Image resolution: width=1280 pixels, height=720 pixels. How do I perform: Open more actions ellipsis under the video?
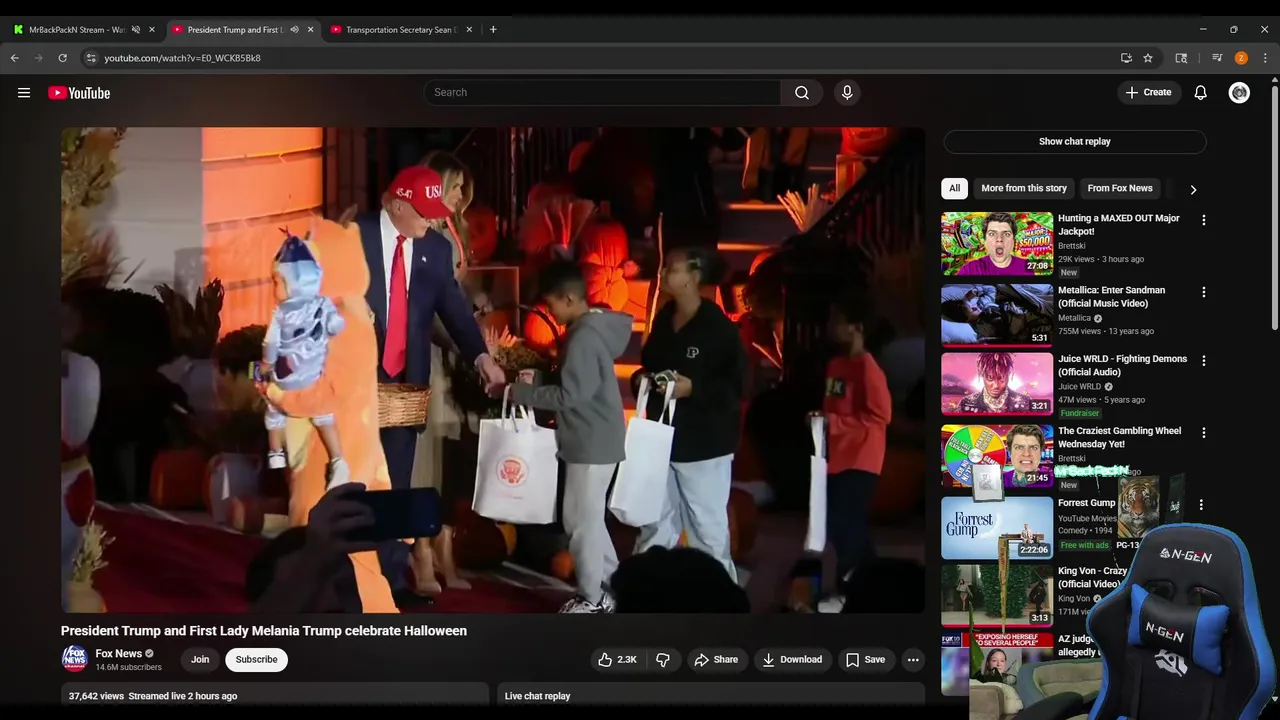(913, 660)
